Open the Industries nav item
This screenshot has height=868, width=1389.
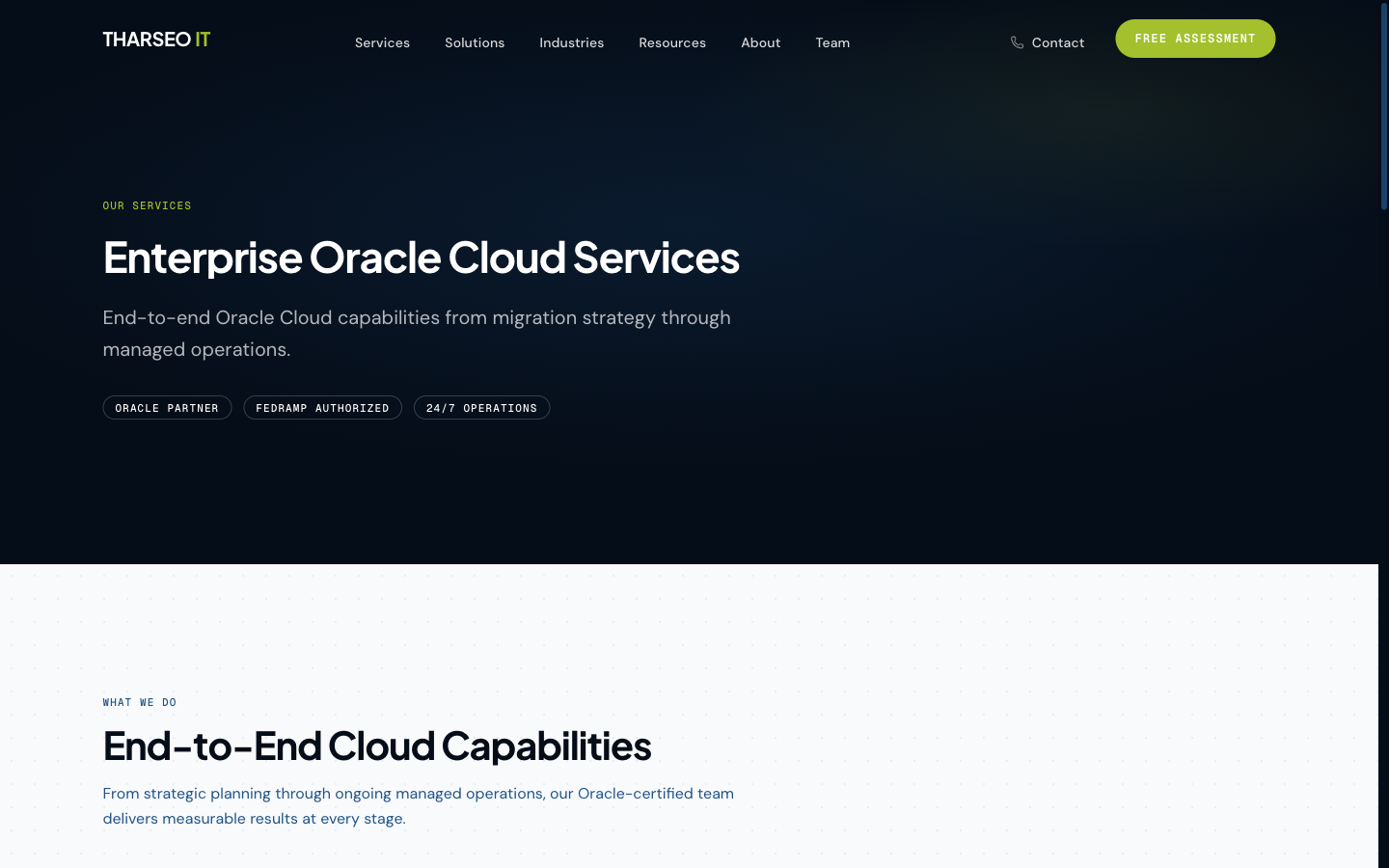pyautogui.click(x=571, y=42)
